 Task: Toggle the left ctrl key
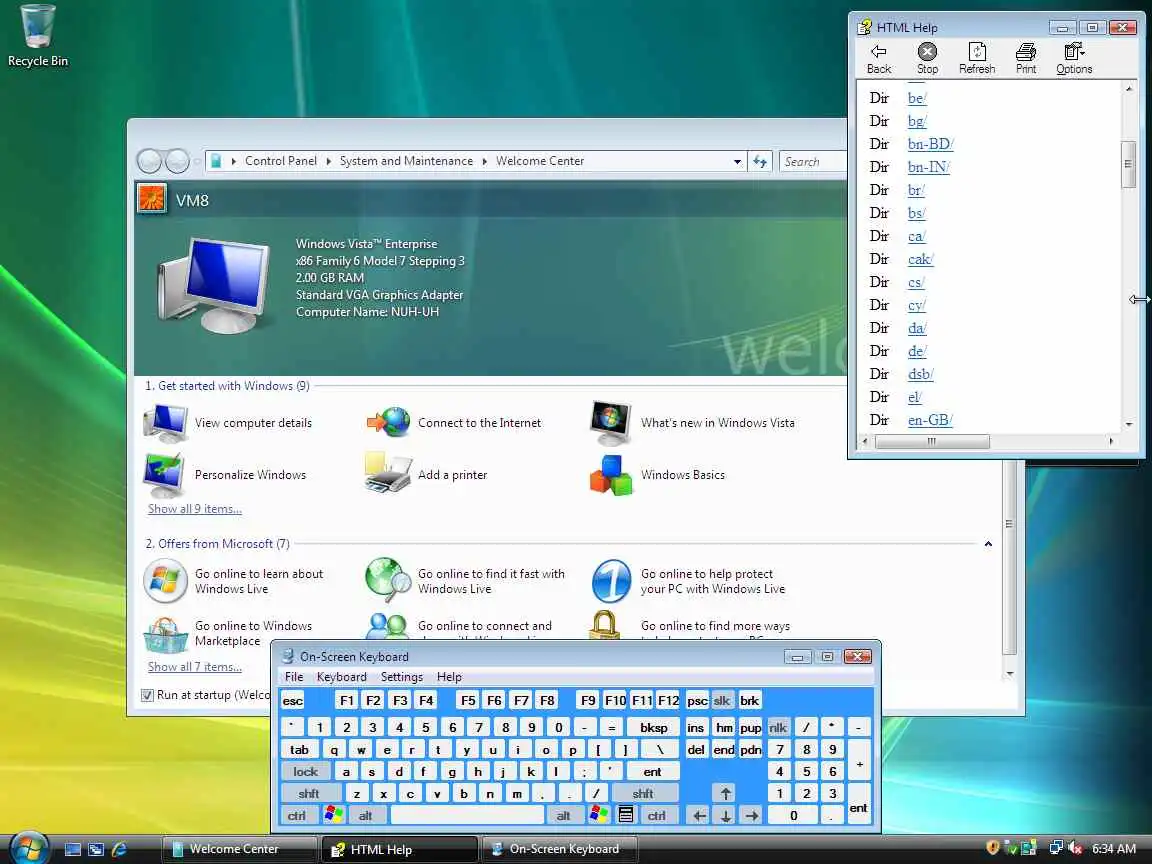point(297,816)
